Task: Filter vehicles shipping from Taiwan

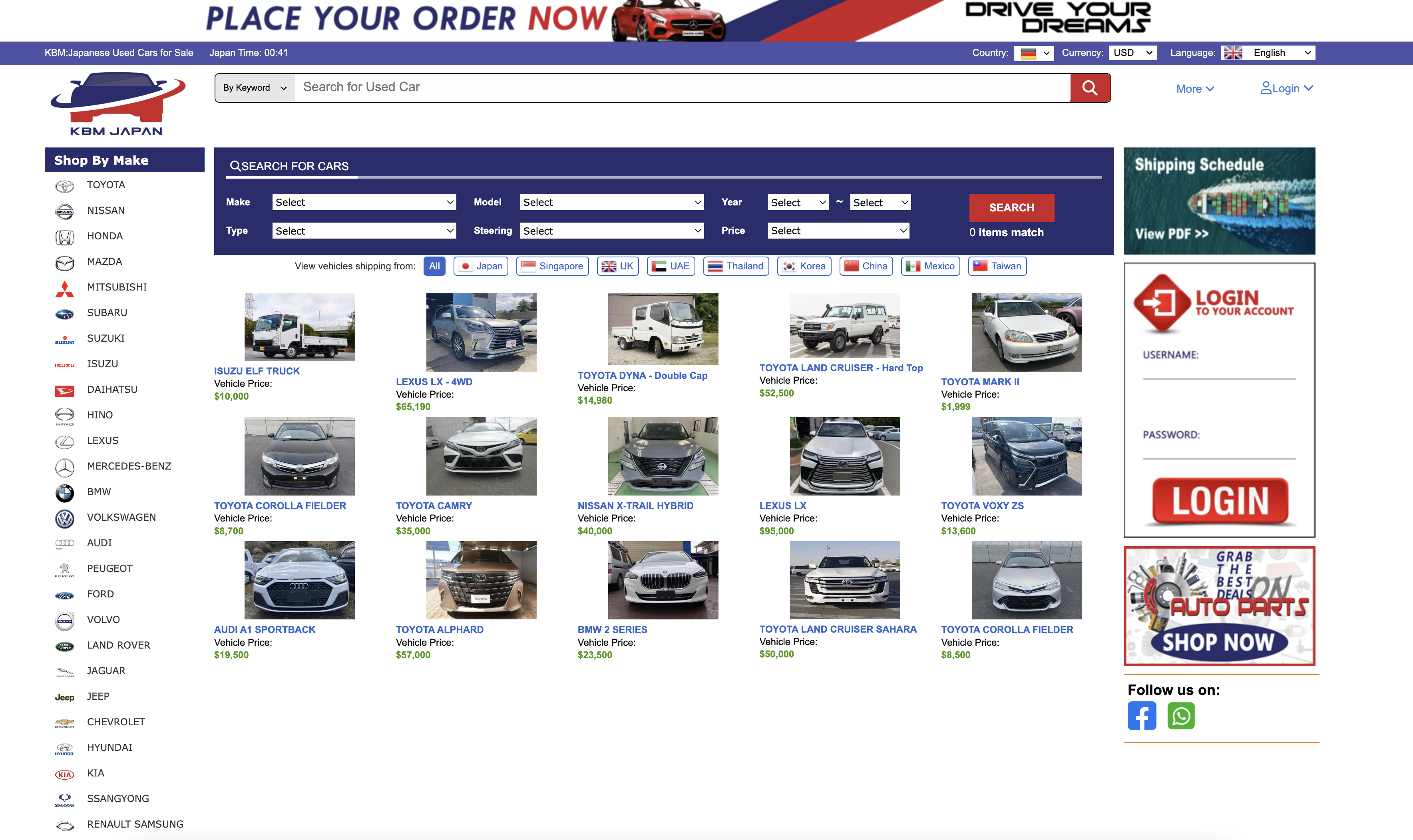Action: [x=997, y=266]
